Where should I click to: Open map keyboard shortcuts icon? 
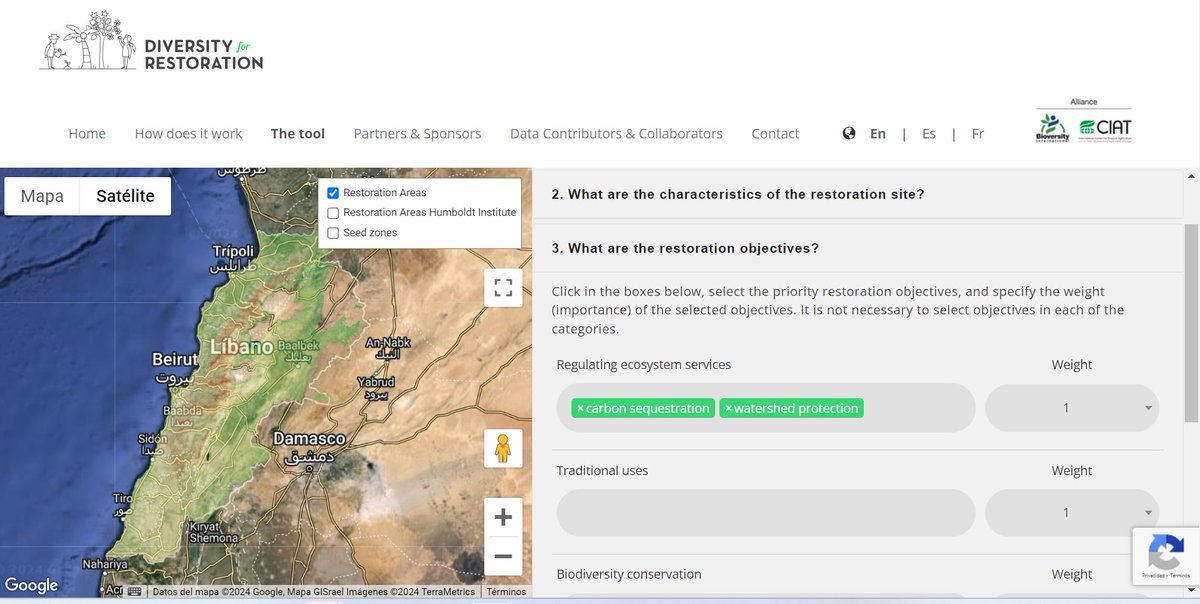coord(134,591)
